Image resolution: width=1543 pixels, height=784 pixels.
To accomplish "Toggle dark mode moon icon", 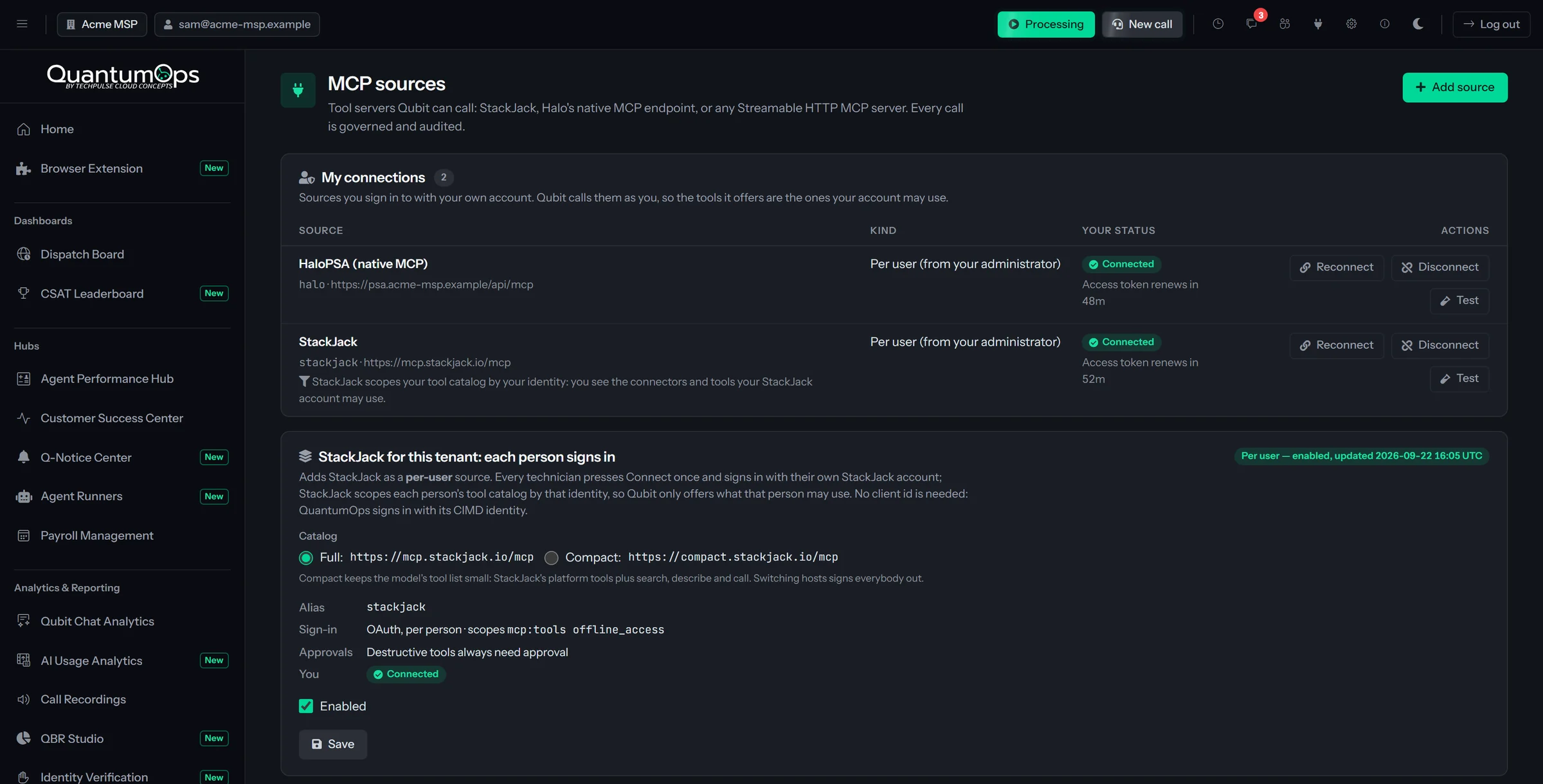I will pyautogui.click(x=1418, y=24).
